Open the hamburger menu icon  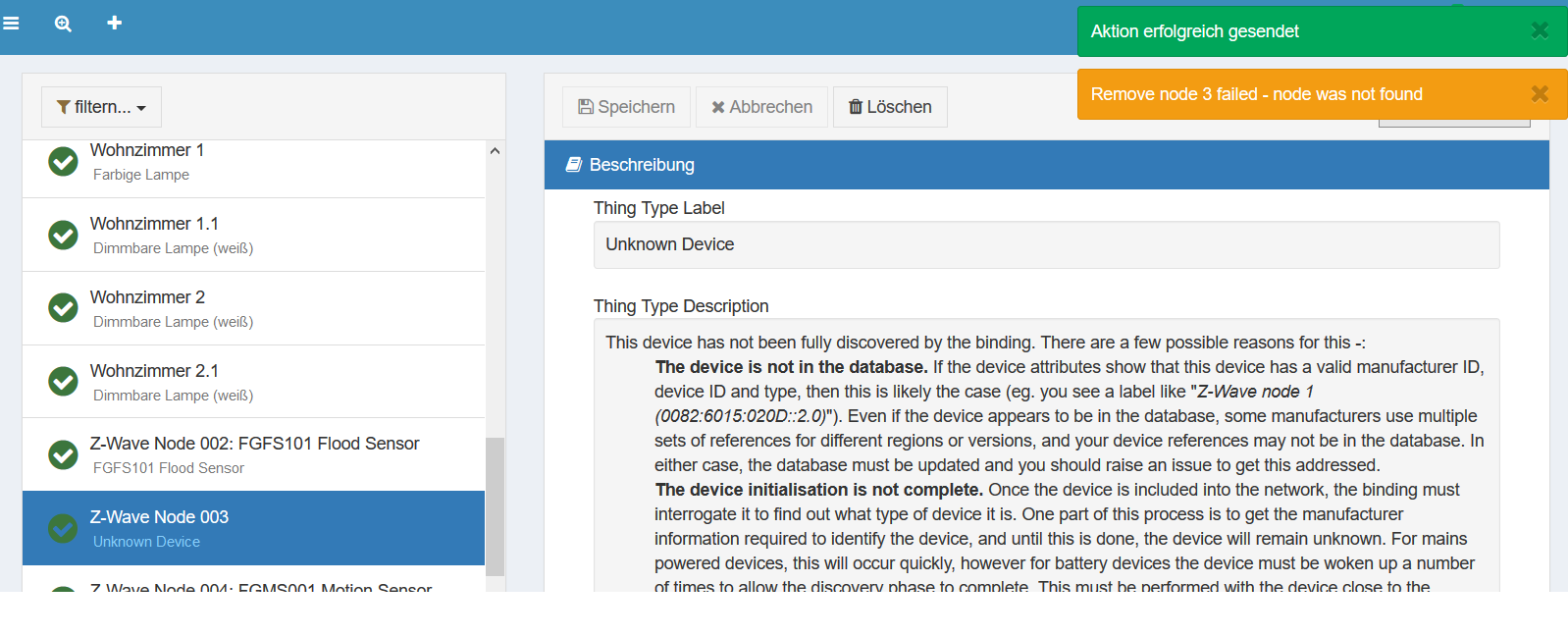tap(12, 23)
